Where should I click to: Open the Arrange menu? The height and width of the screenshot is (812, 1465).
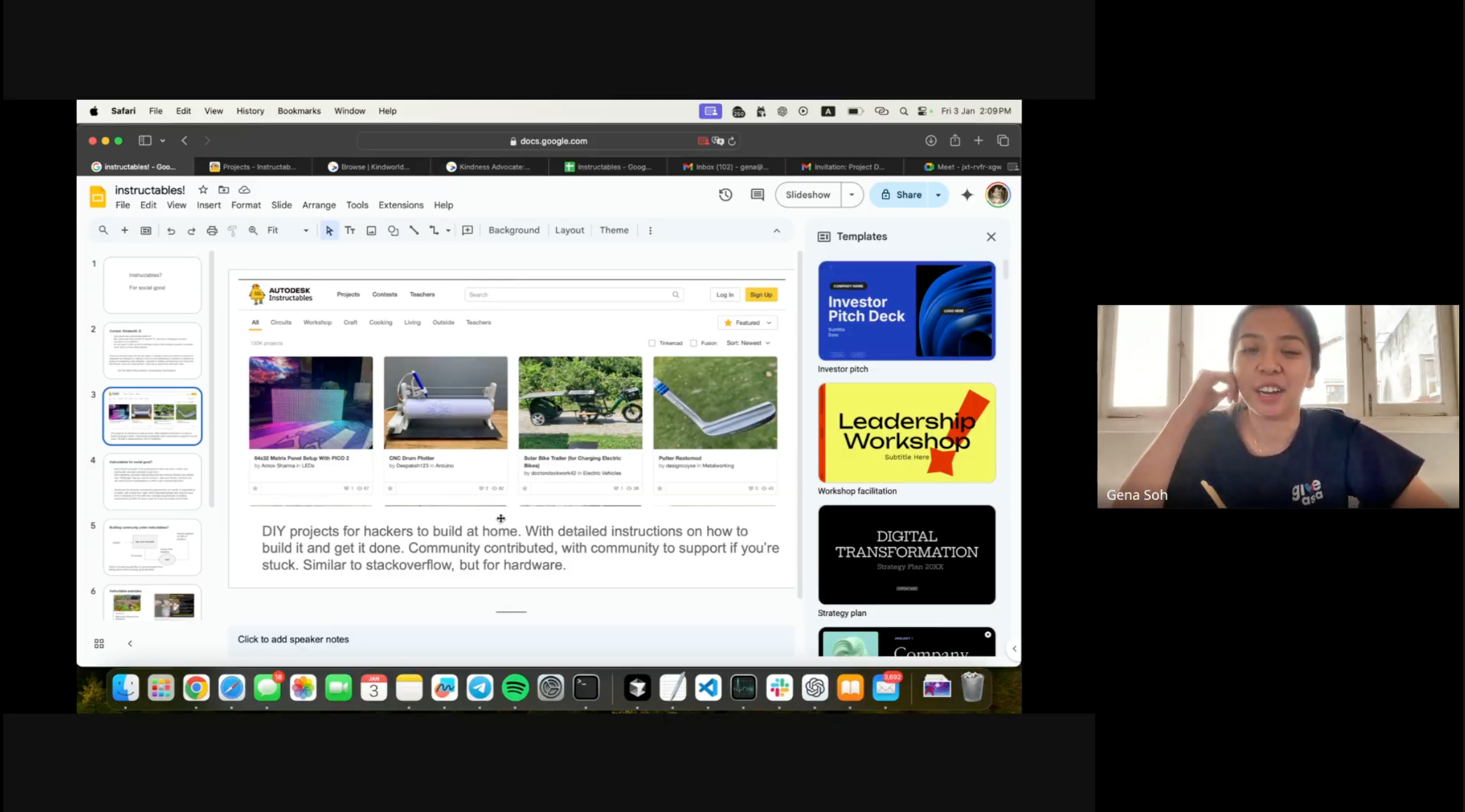(319, 205)
